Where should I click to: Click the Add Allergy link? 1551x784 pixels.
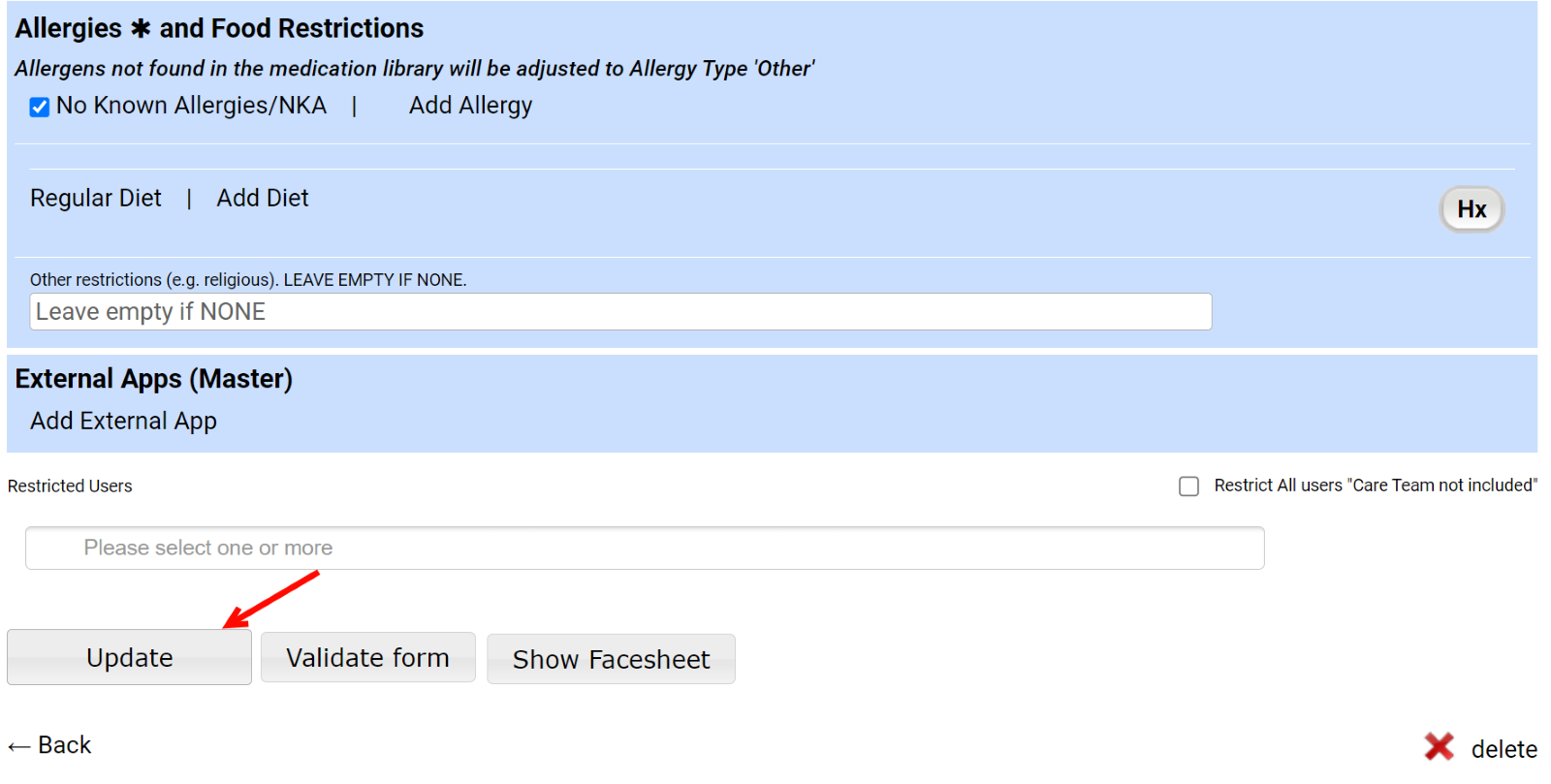click(x=470, y=106)
